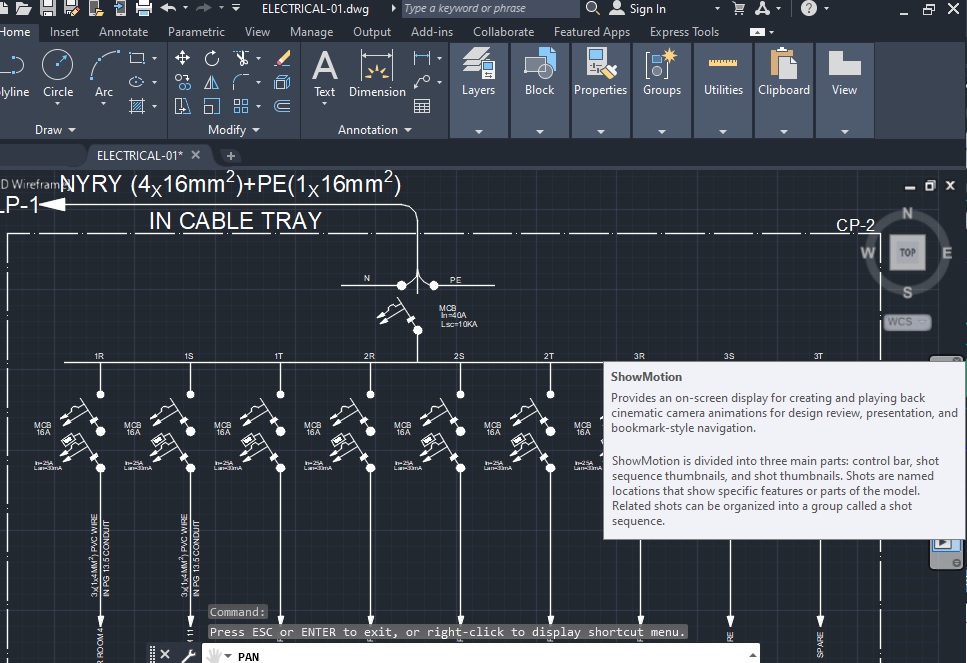Expand the Modify panel

[233, 130]
